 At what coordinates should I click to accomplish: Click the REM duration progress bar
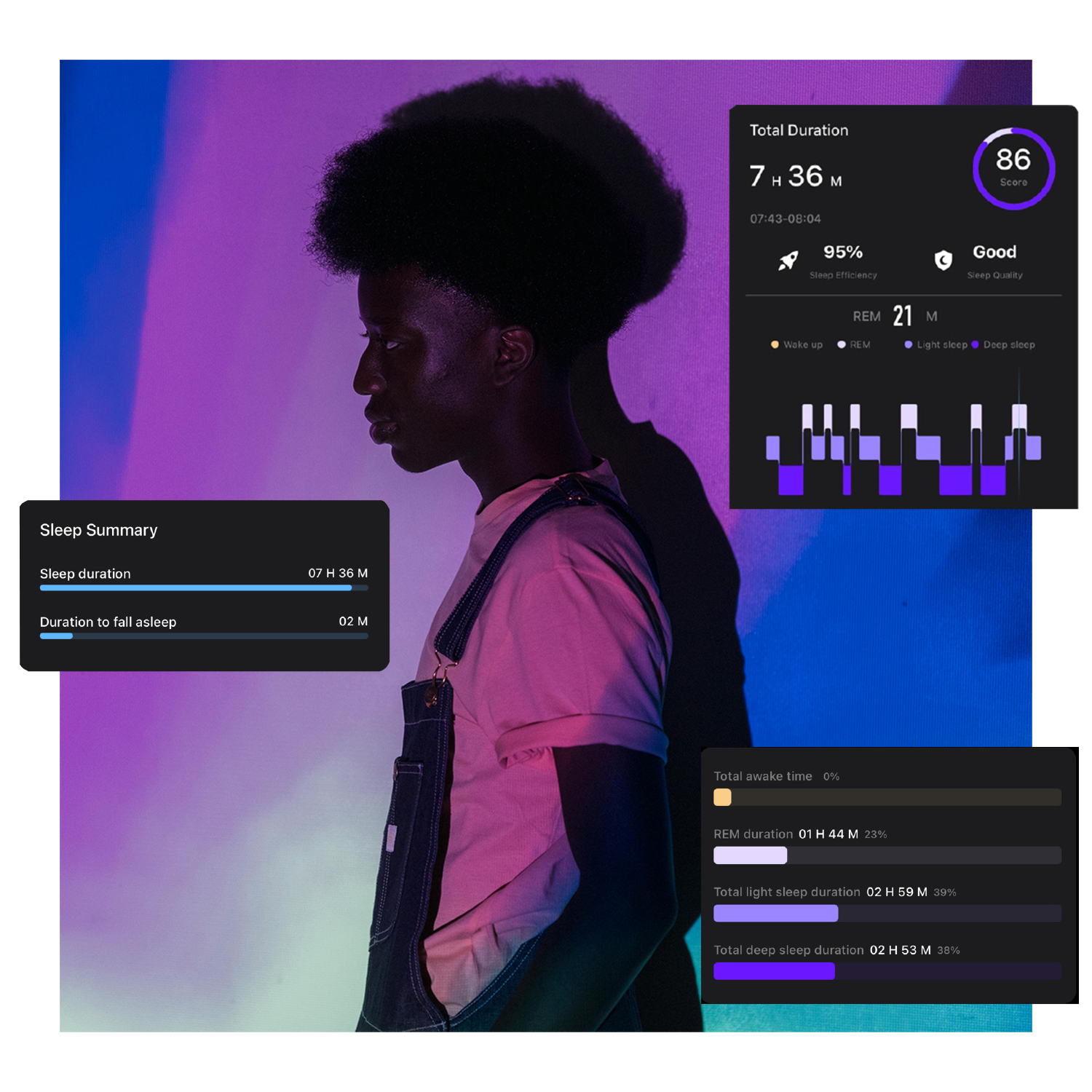point(887,855)
